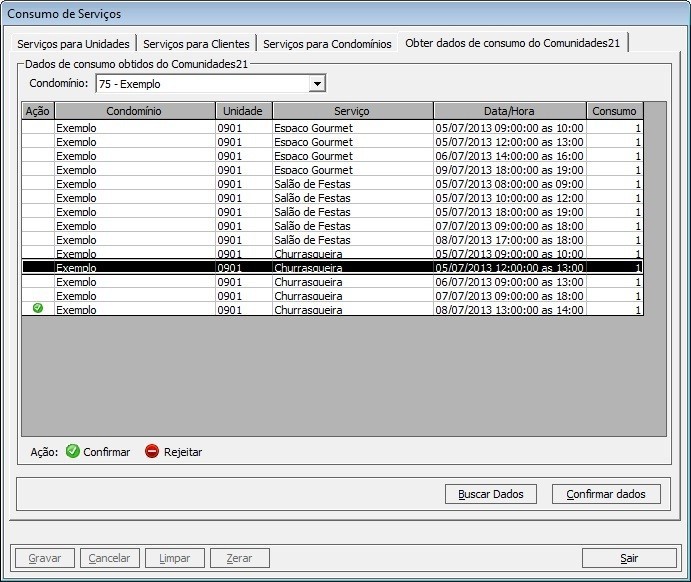Select Espaco Gourmet row 05/07/2013 12:00:00 as 13:00
691x582 pixels.
[x=332, y=141]
